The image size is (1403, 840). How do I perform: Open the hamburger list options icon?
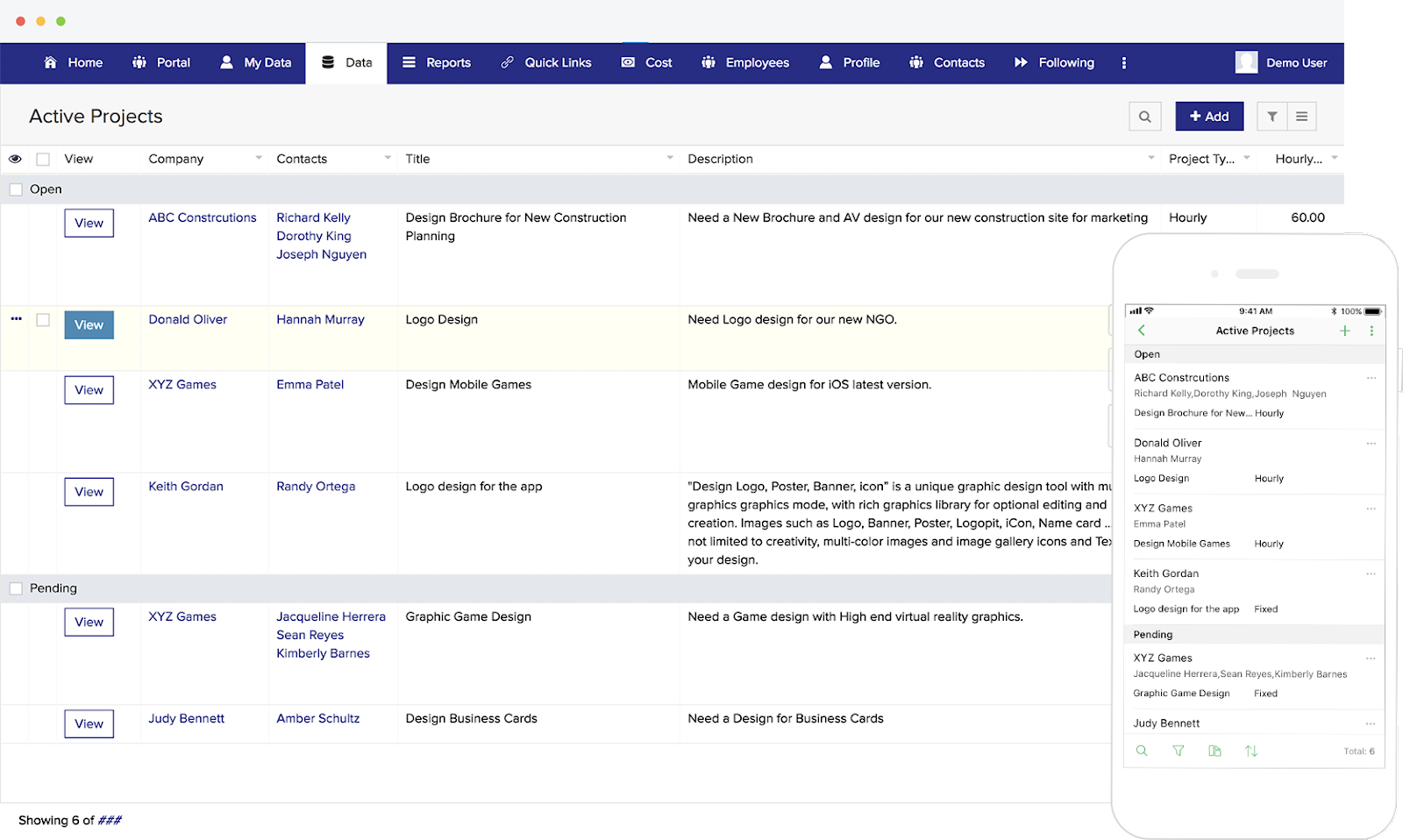point(1302,117)
